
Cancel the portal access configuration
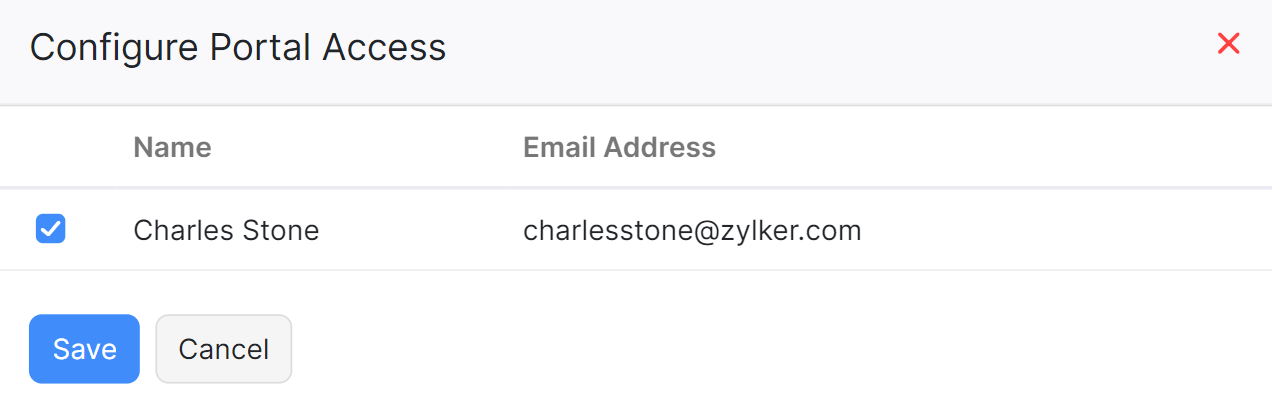point(223,349)
